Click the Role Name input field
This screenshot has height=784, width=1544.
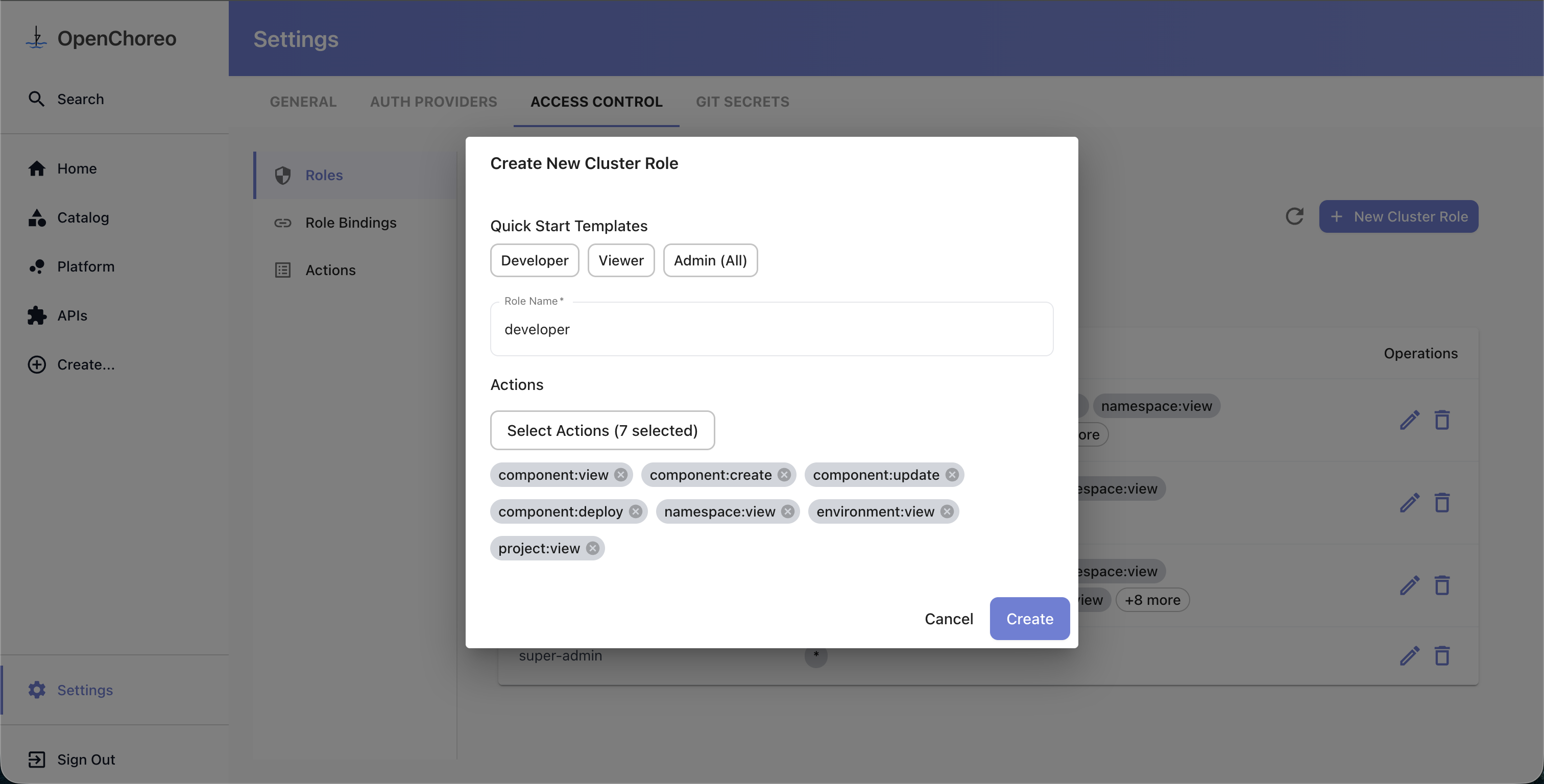point(771,329)
